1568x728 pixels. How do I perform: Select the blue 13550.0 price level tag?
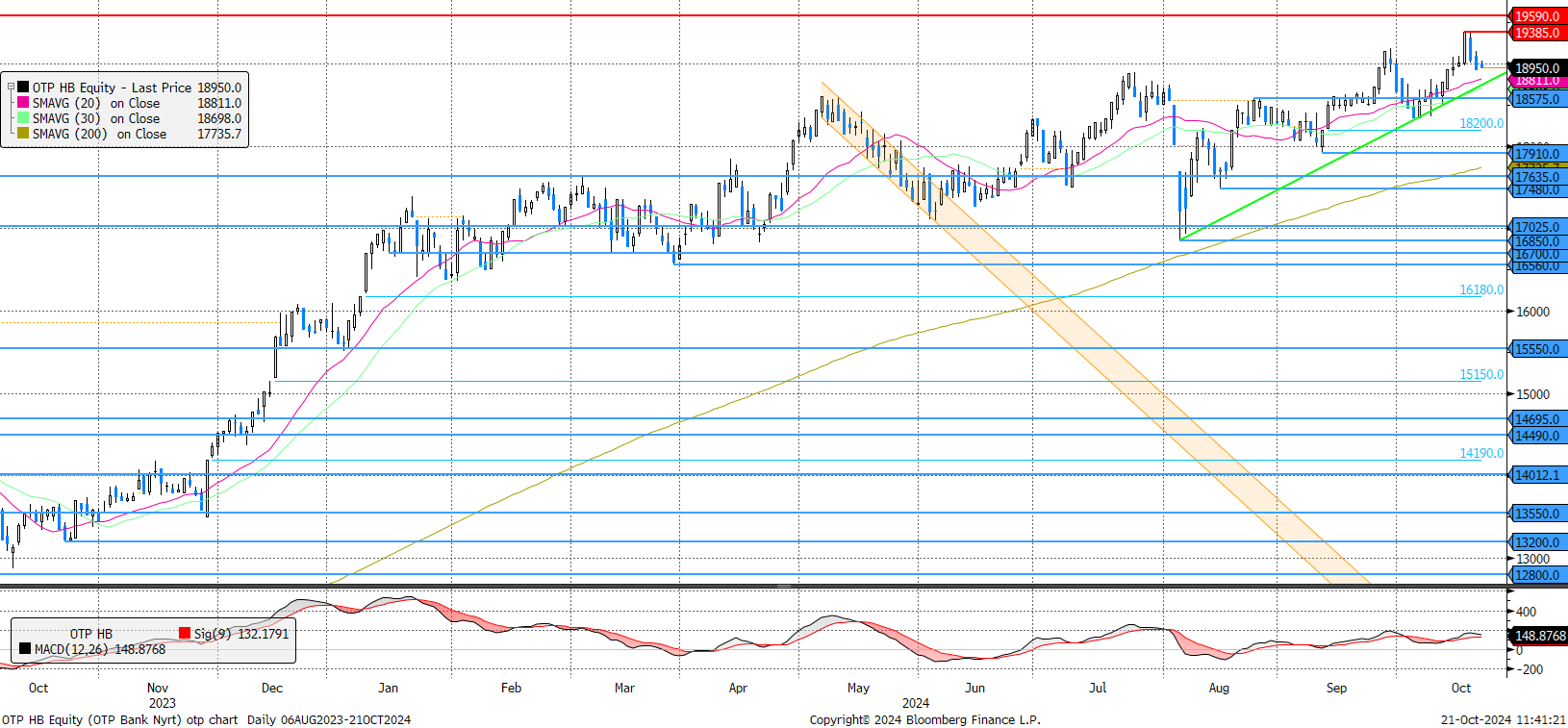[1537, 514]
